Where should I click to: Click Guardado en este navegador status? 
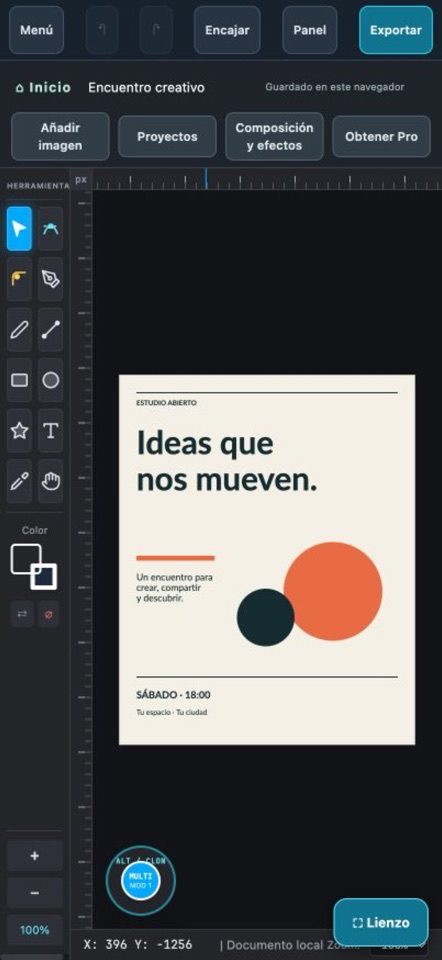[334, 88]
